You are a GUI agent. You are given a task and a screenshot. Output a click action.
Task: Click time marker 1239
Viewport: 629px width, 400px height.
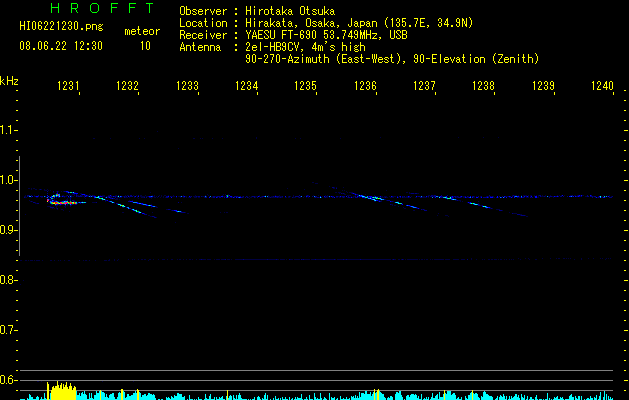click(544, 86)
